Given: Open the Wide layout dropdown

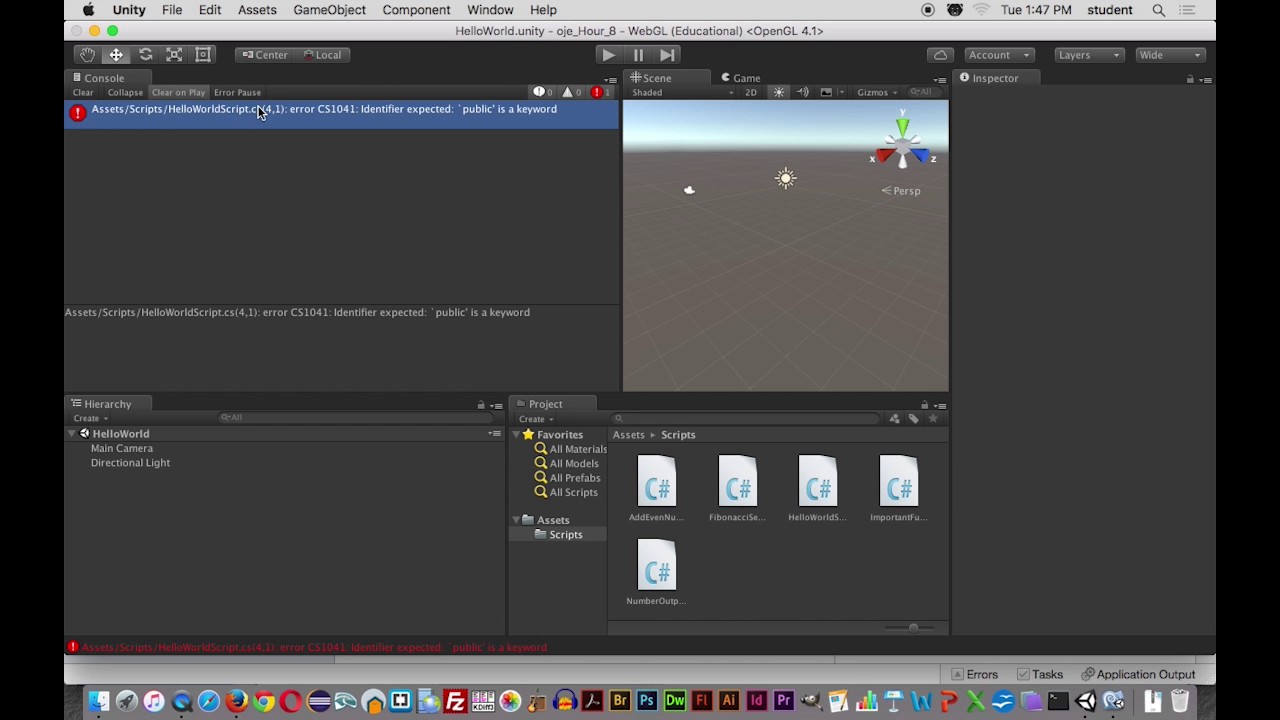Looking at the screenshot, I should click(x=1170, y=55).
